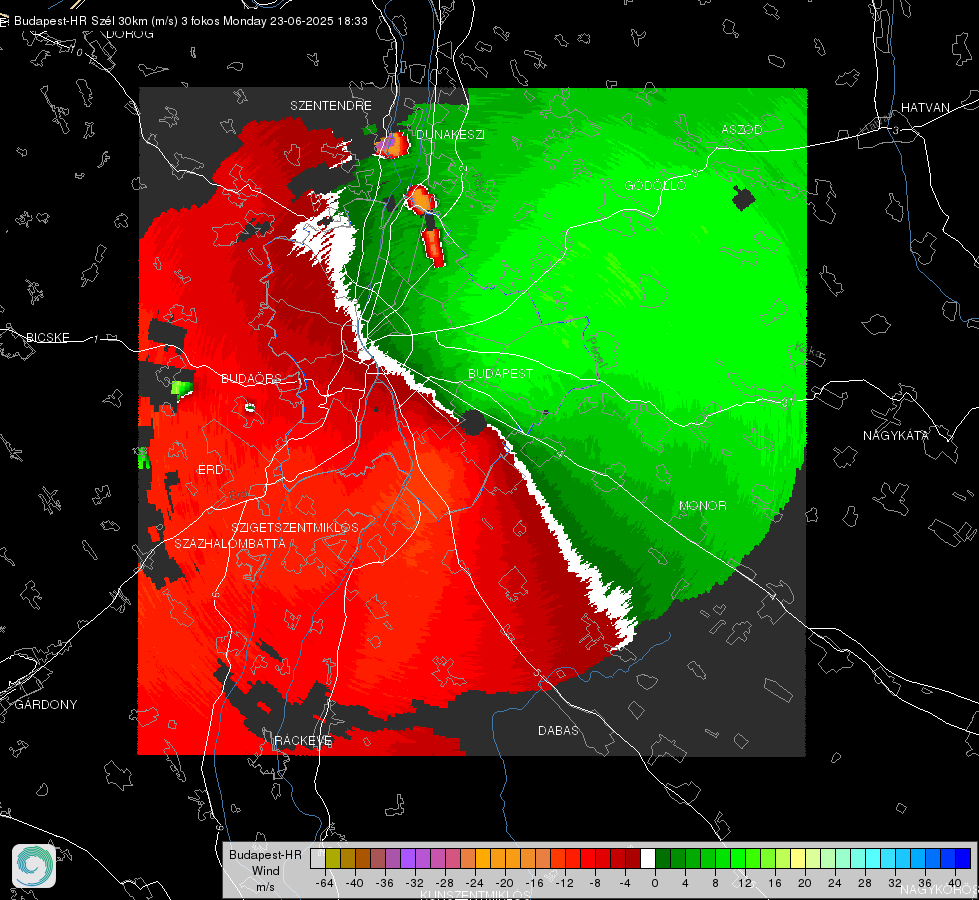
Task: Click the GÖDÖLLŐ map label
Action: [x=656, y=185]
